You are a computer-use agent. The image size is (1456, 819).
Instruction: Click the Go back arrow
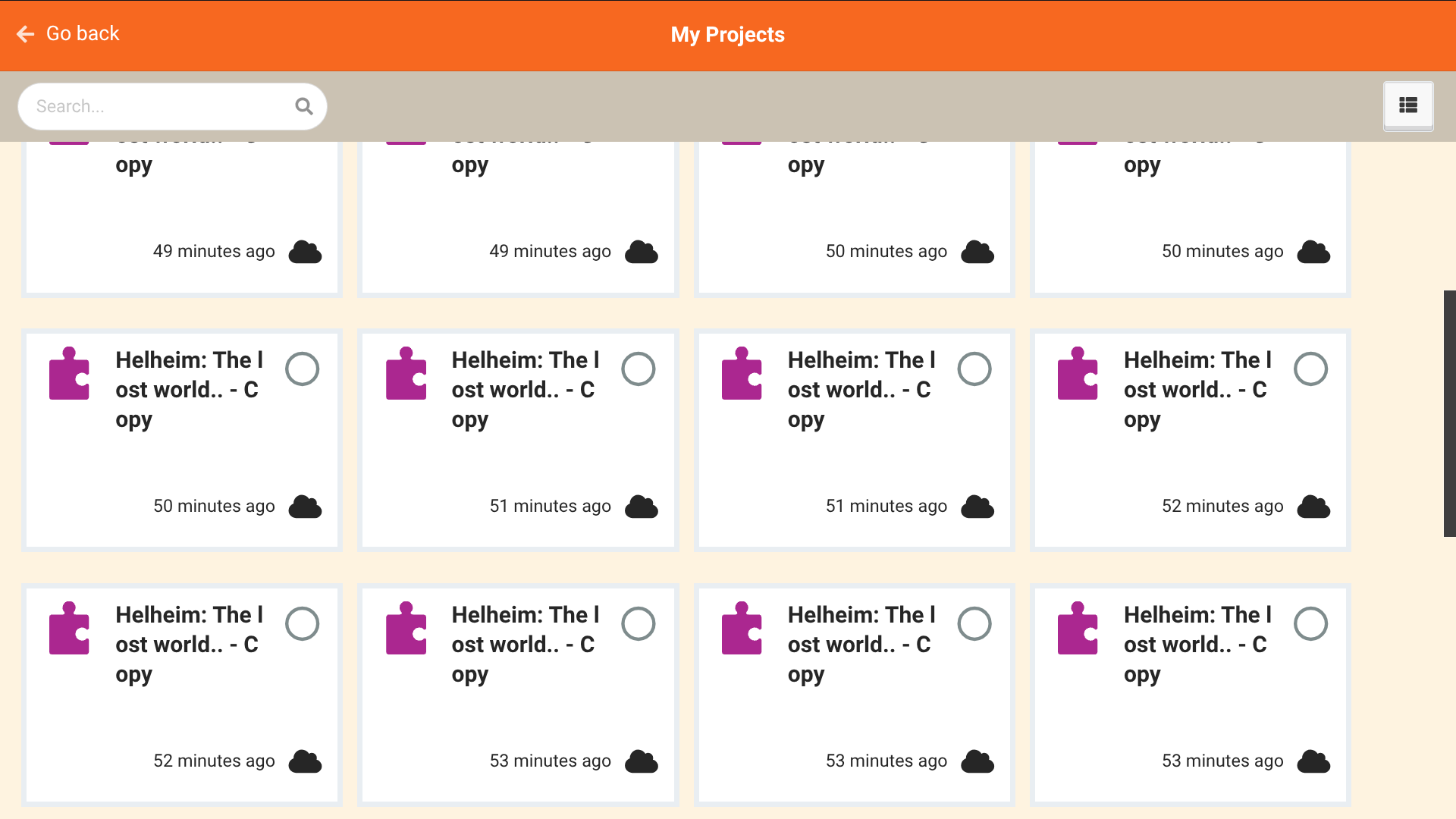click(26, 34)
